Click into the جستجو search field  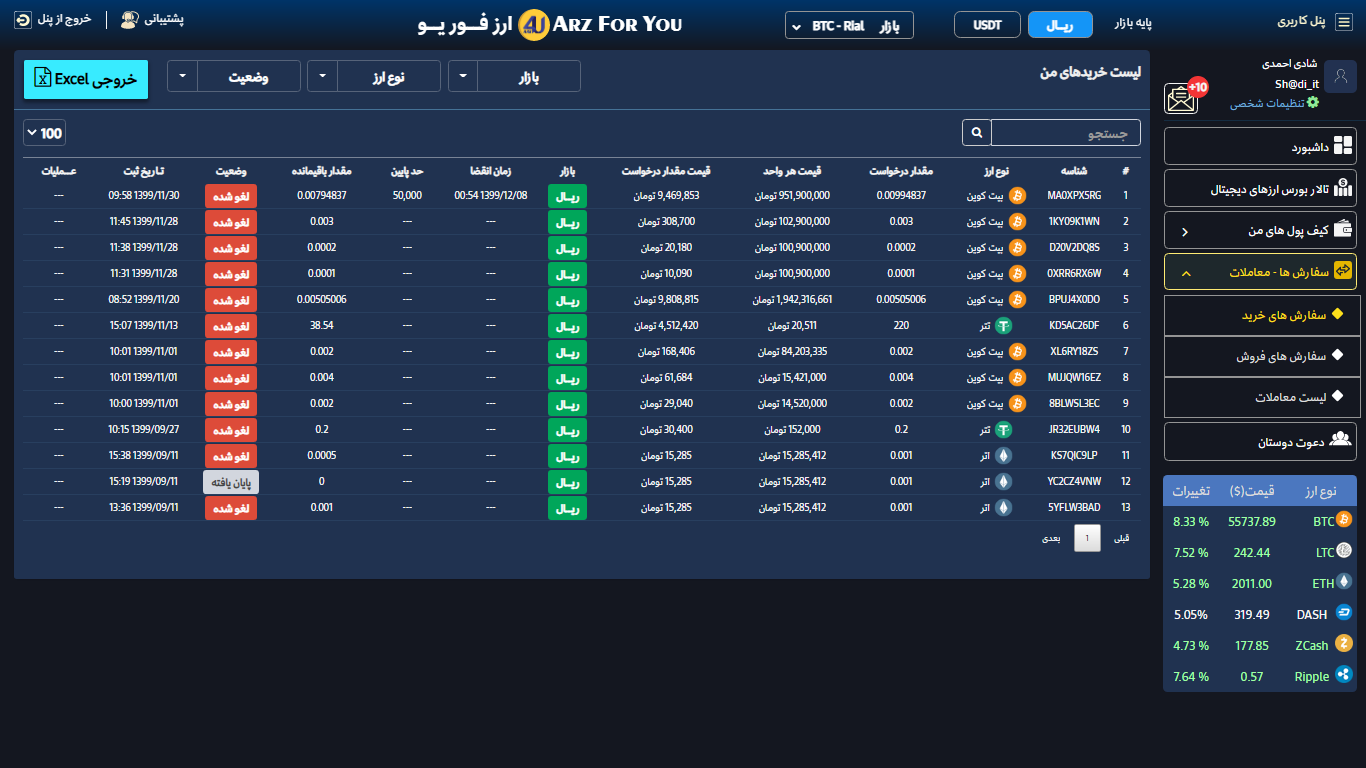pos(1065,133)
